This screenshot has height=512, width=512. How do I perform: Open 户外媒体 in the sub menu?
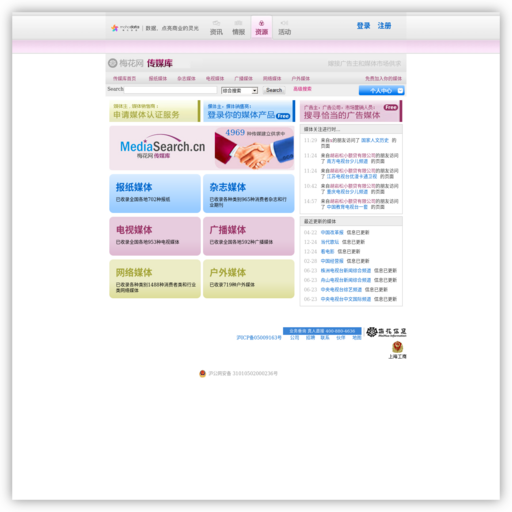(301, 79)
